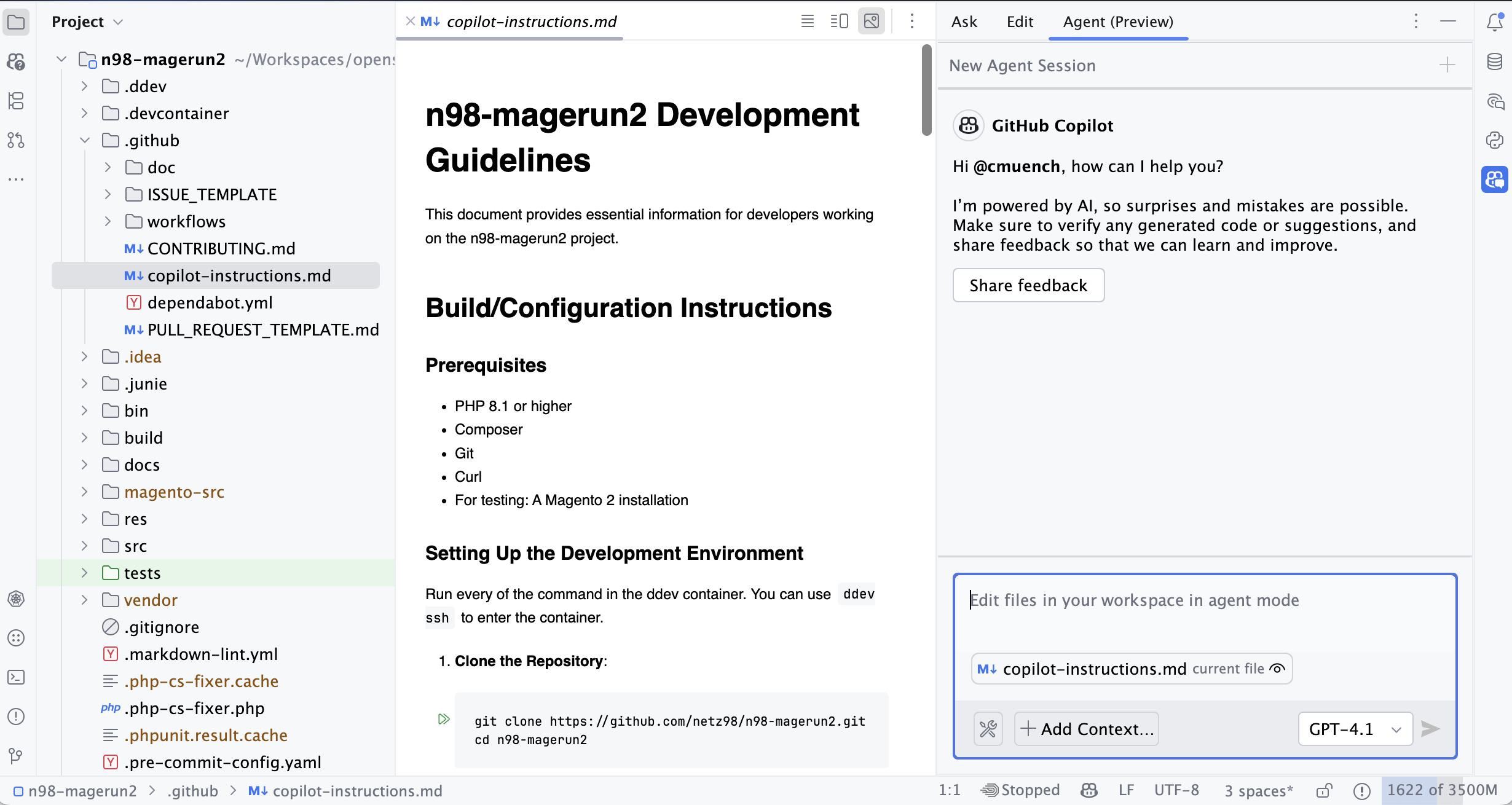The width and height of the screenshot is (1512, 805).
Task: Collapse the .github folder
Action: click(85, 140)
